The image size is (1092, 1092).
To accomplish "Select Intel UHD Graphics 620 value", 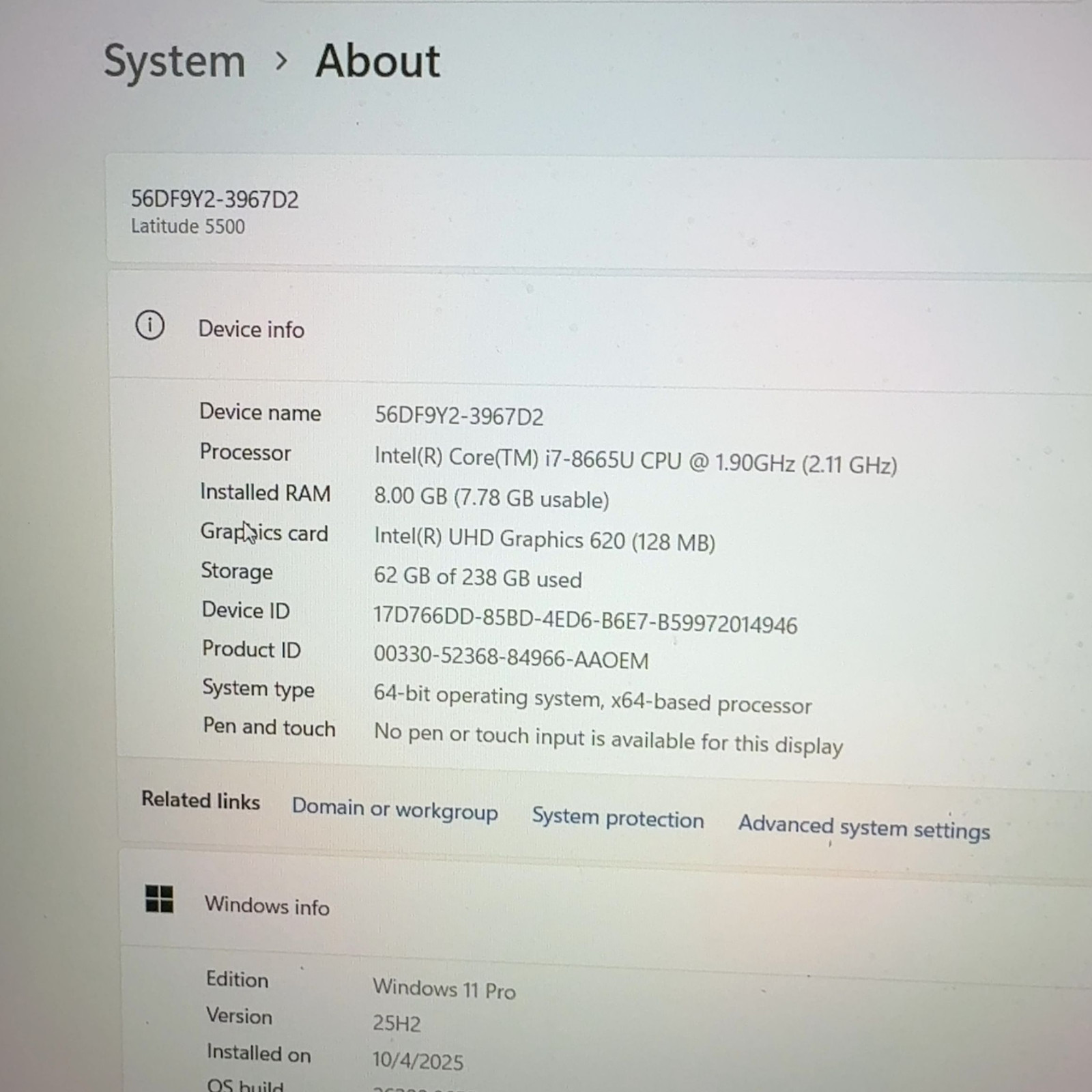I will pyautogui.click(x=545, y=540).
